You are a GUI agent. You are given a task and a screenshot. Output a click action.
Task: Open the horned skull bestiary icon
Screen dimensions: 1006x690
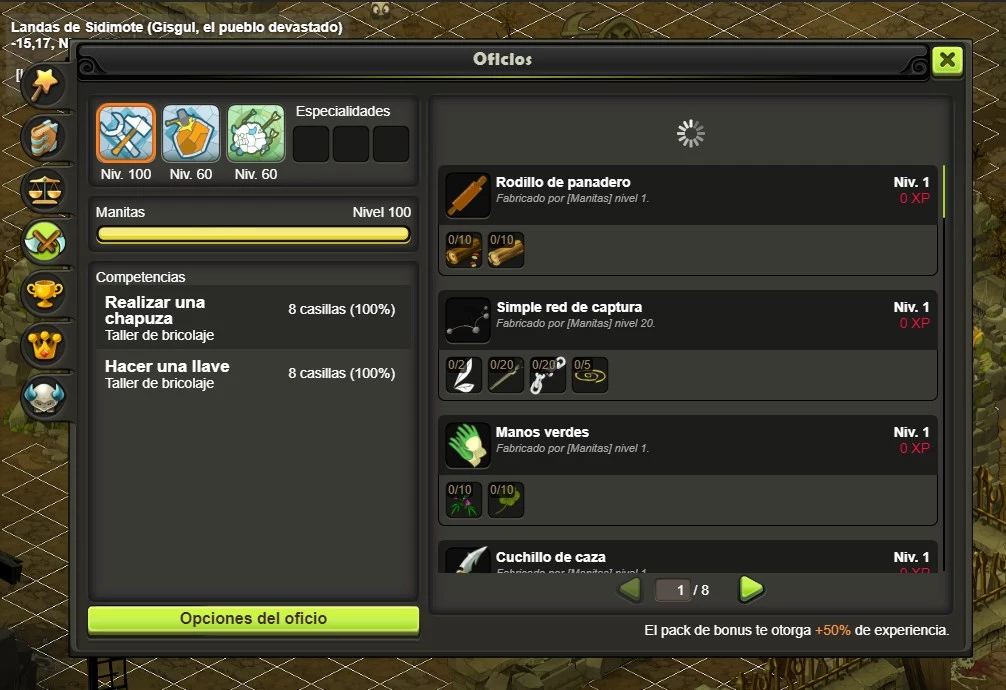pos(44,398)
